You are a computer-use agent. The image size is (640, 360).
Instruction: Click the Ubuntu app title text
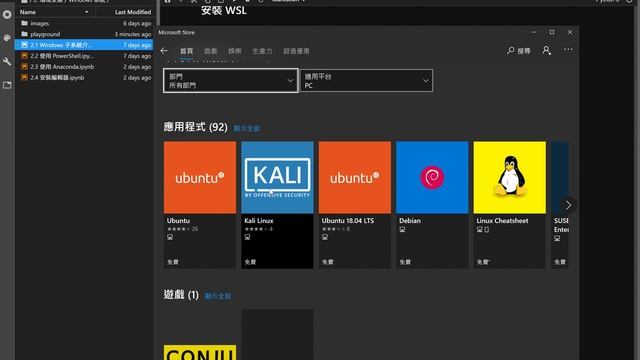pyautogui.click(x=178, y=220)
